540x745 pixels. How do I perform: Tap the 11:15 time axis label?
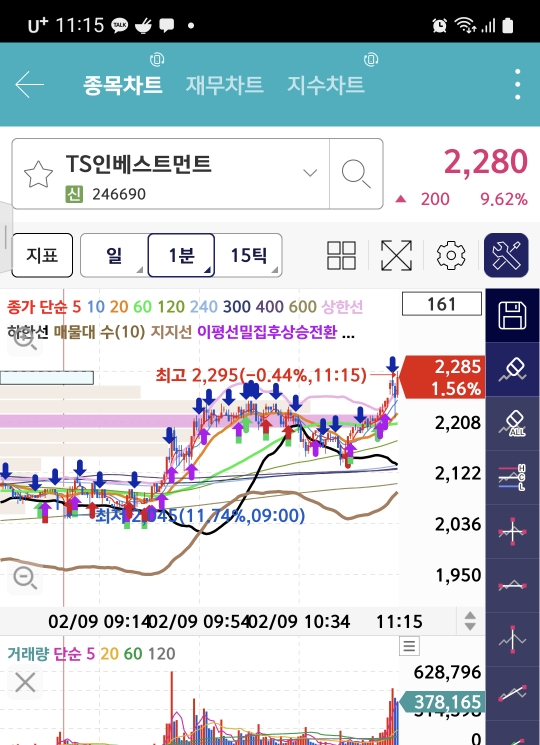point(399,621)
